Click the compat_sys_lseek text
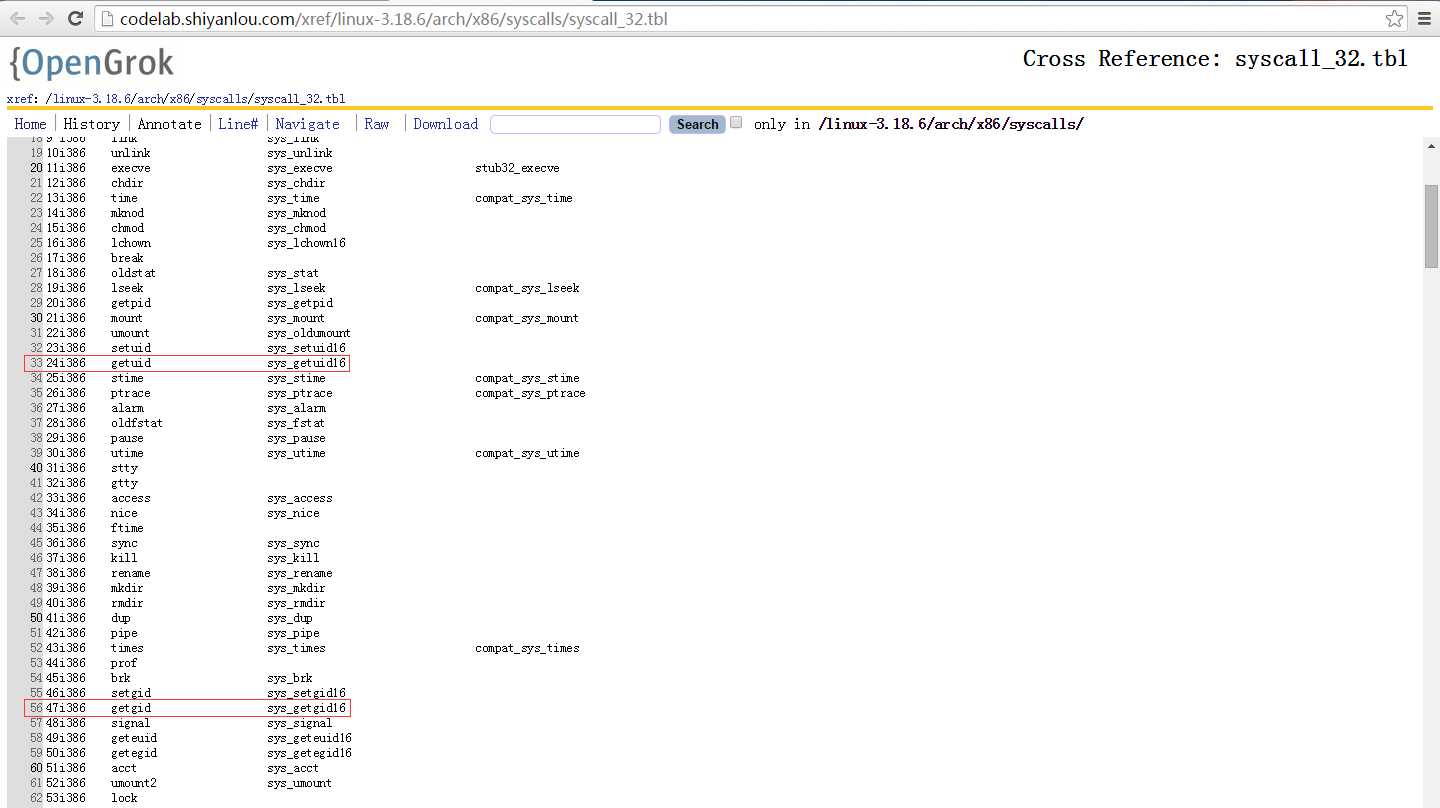Viewport: 1440px width, 808px height. point(527,288)
